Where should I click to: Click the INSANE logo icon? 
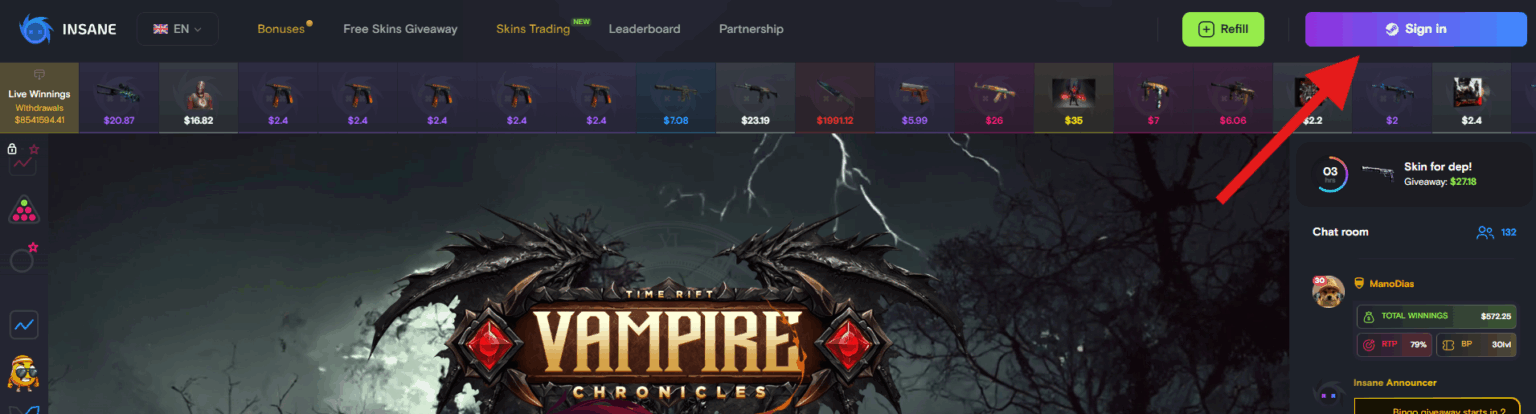coord(37,29)
